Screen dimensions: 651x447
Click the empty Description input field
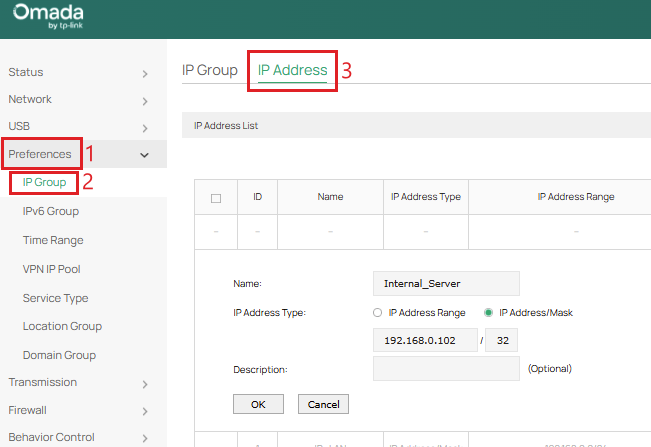pos(446,369)
